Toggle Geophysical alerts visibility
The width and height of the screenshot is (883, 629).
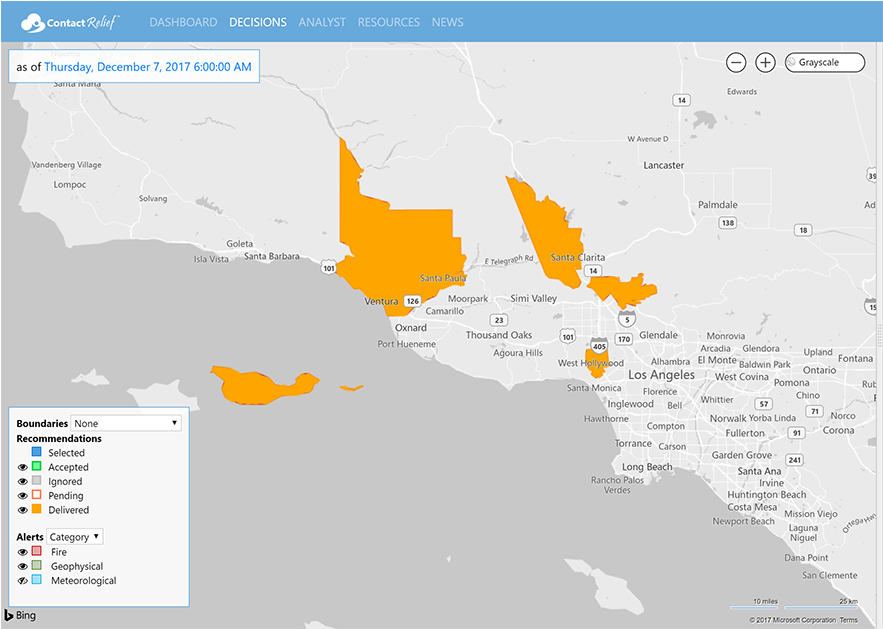tap(23, 566)
